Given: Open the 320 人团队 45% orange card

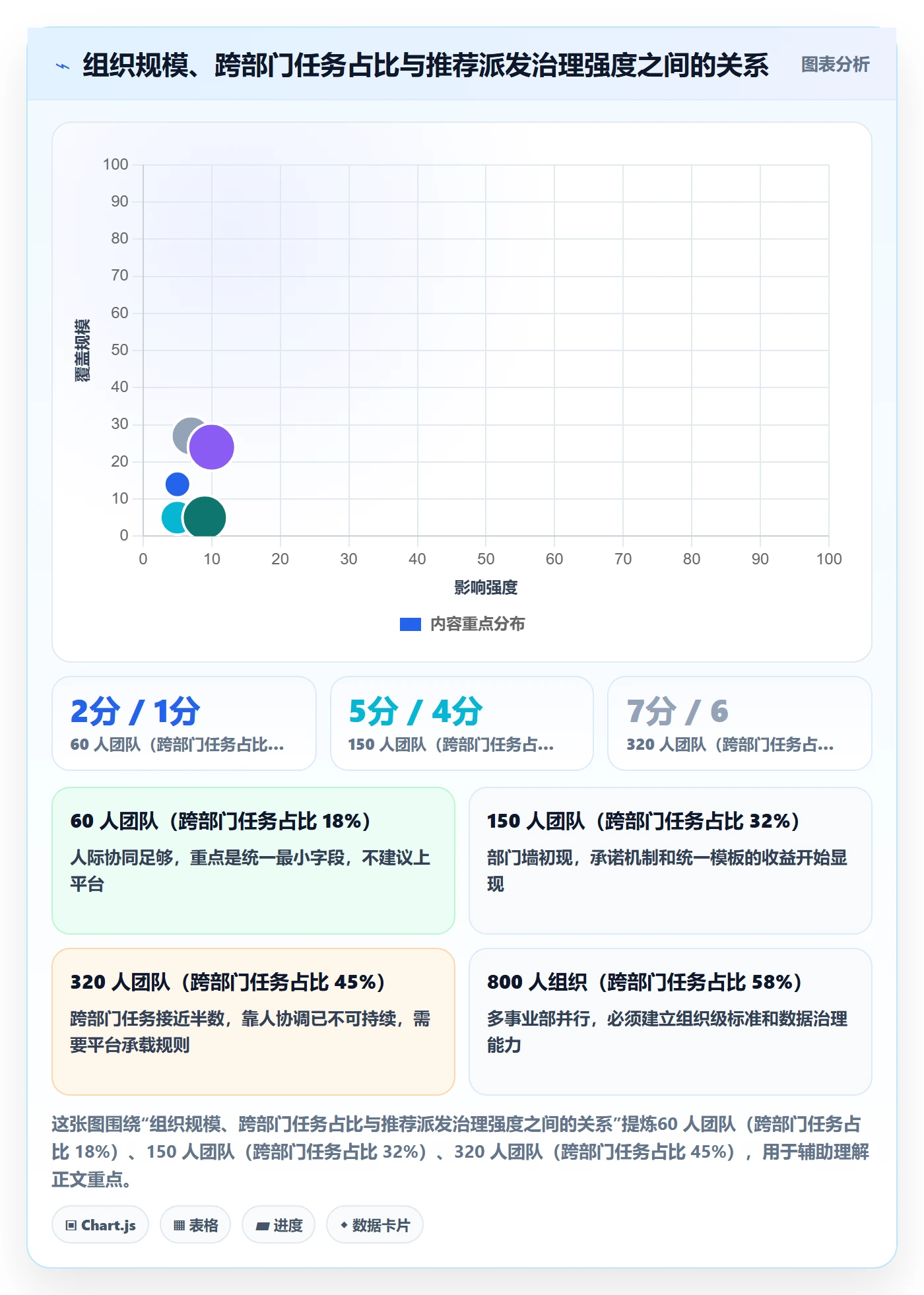Looking at the screenshot, I should tap(253, 1021).
